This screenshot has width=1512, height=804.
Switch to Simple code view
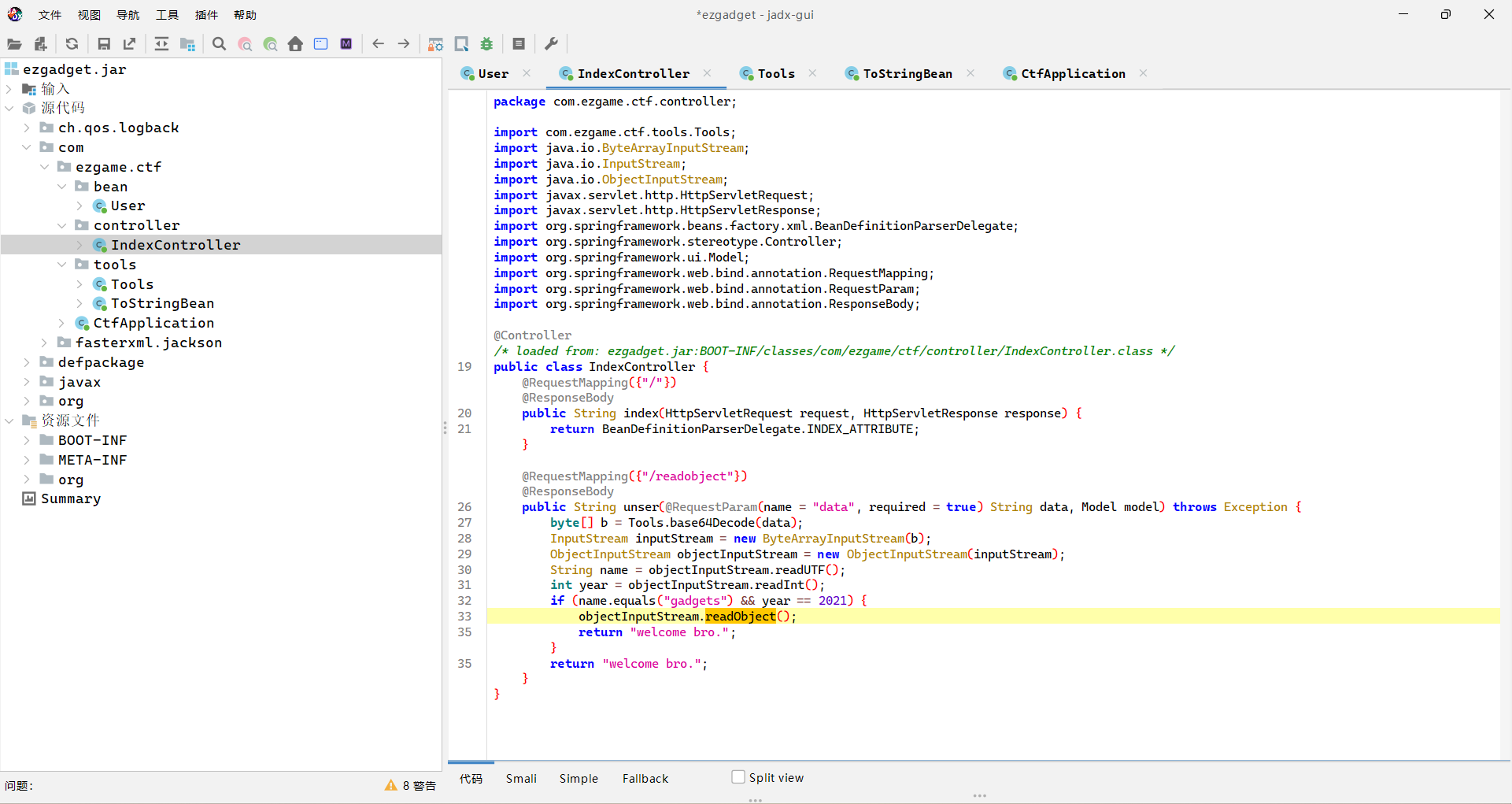click(579, 778)
